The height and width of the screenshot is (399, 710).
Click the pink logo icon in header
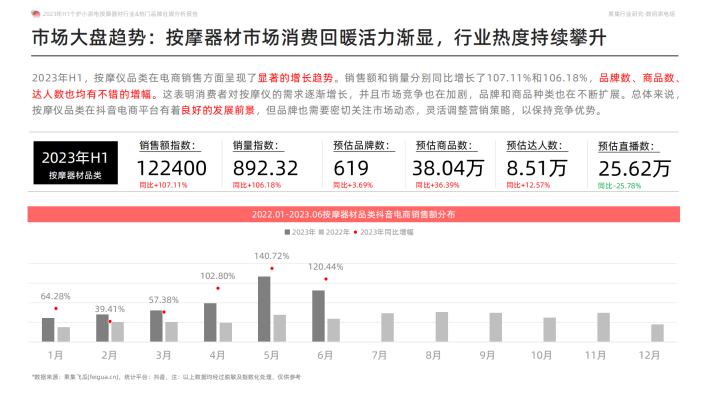(35, 14)
